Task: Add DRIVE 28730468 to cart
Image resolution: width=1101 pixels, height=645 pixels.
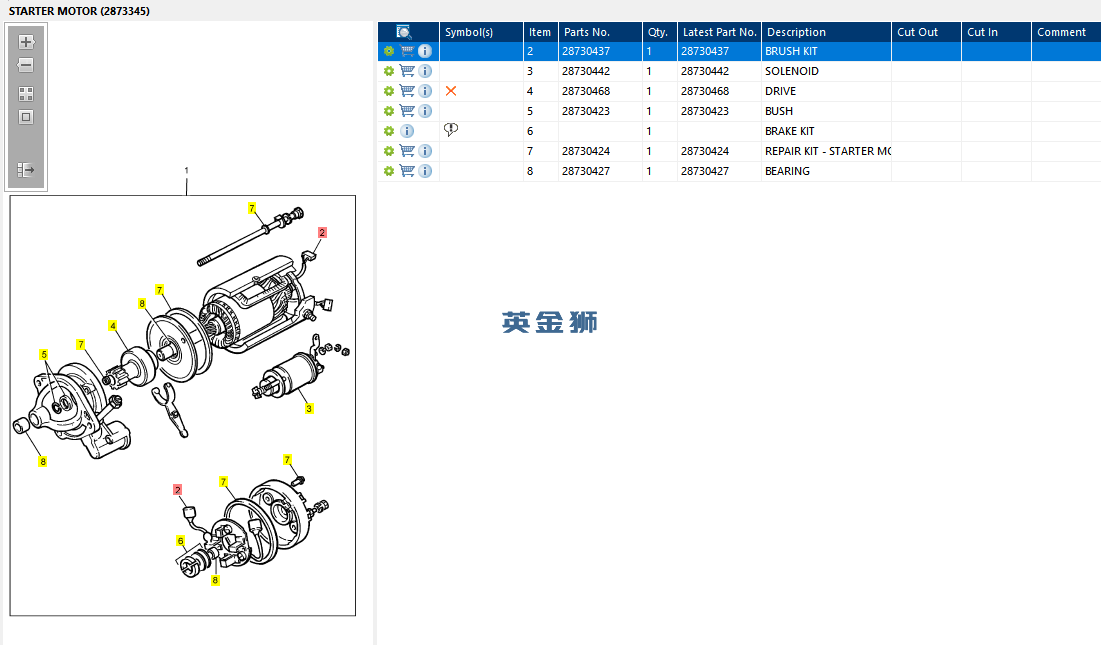Action: click(x=407, y=91)
